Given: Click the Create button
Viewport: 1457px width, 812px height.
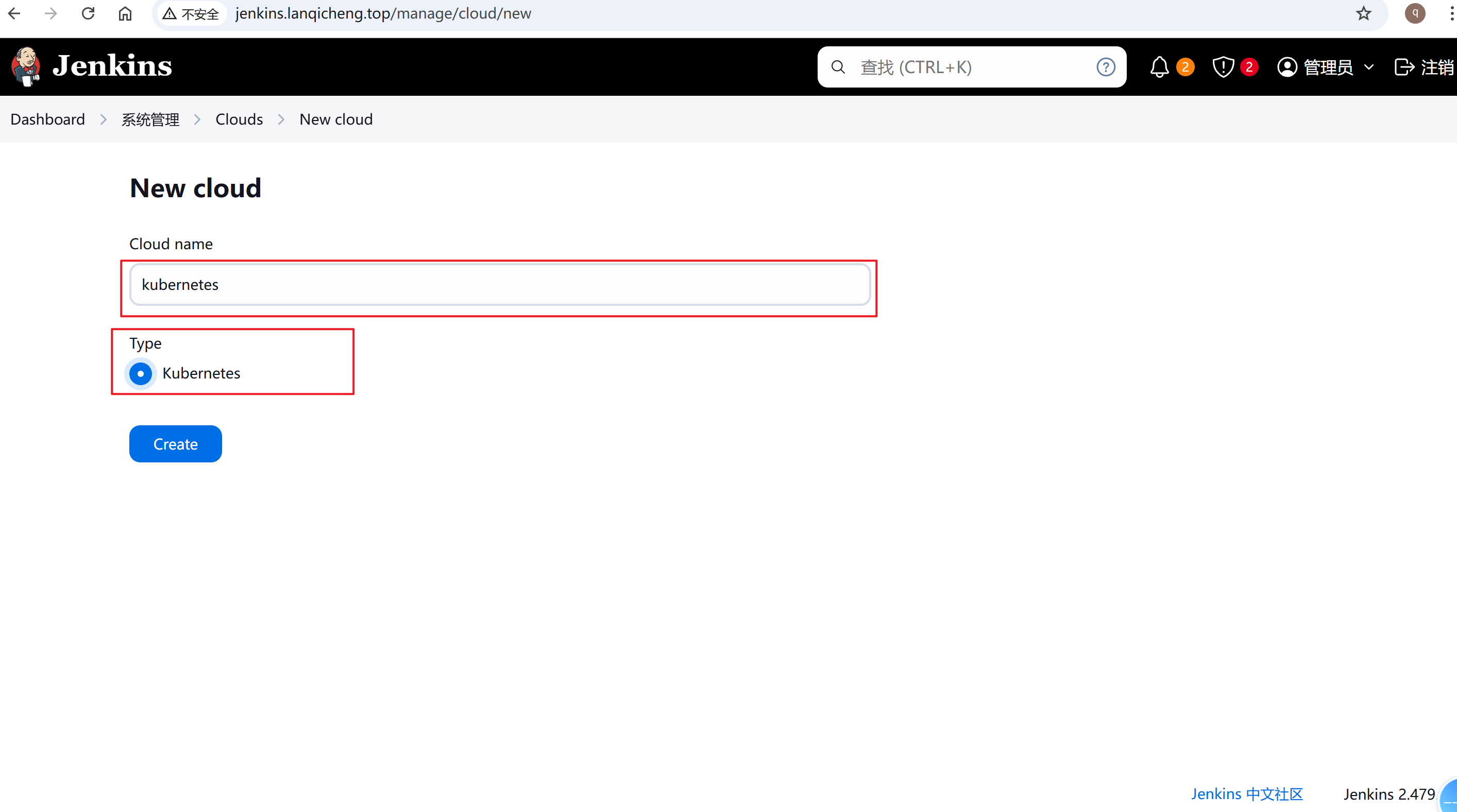Looking at the screenshot, I should (x=175, y=444).
